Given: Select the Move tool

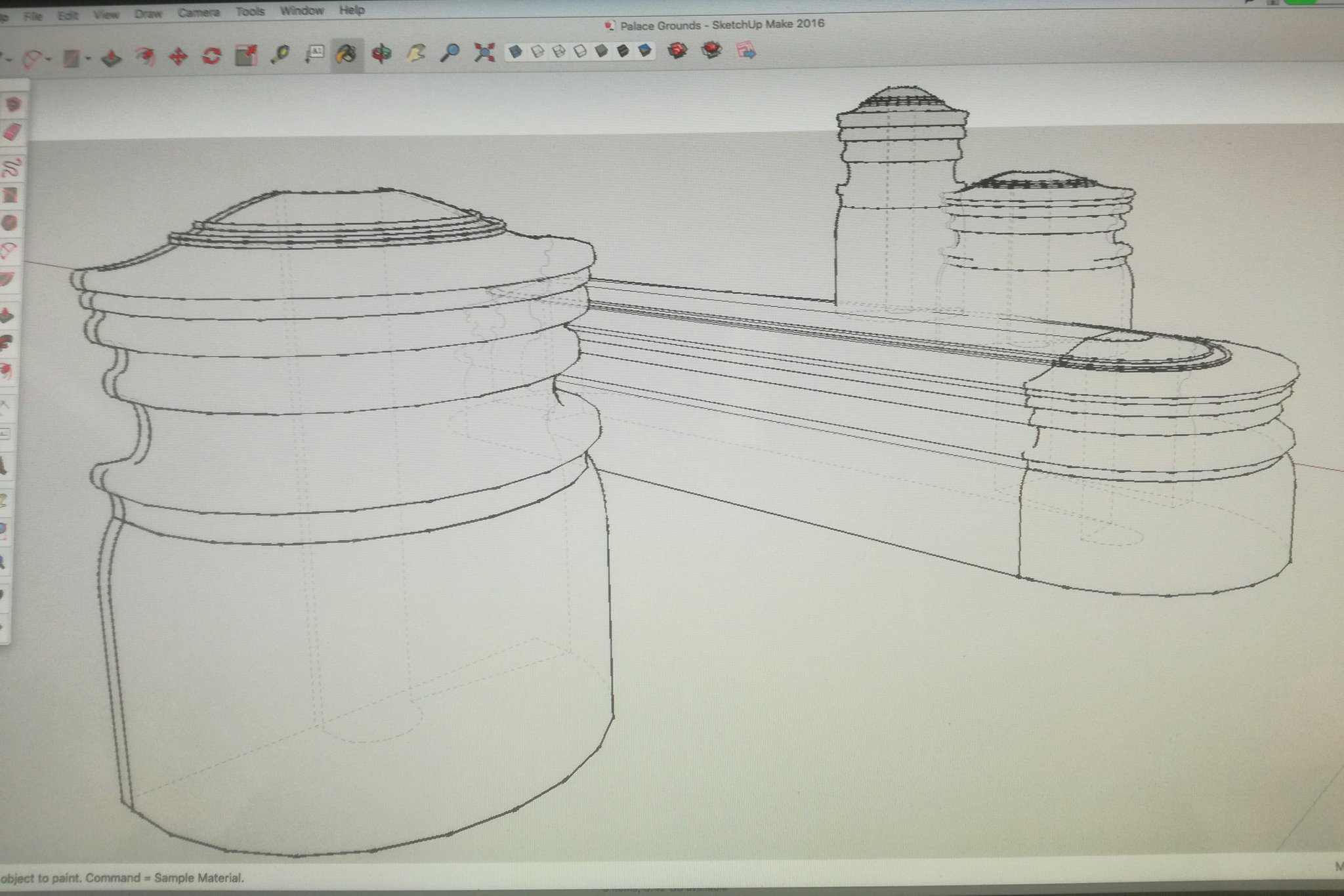Looking at the screenshot, I should (178, 57).
